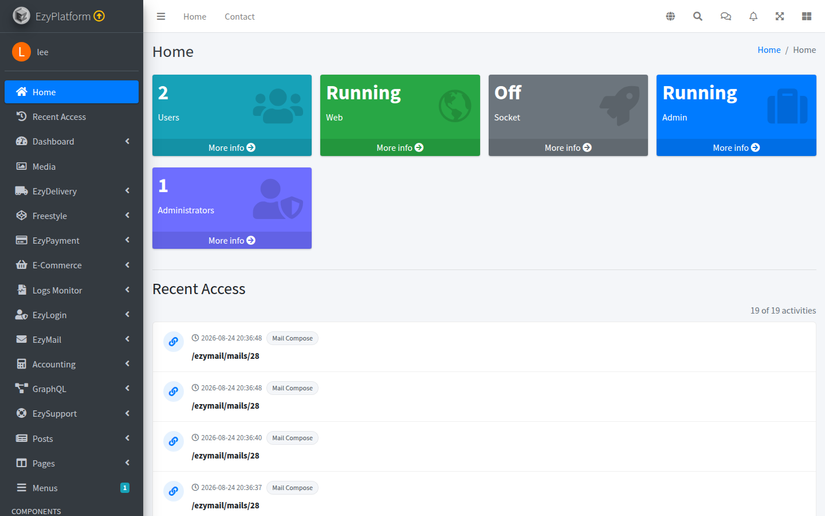Click the Logs Monitor file icon
The height and width of the screenshot is (516, 825).
(x=21, y=290)
